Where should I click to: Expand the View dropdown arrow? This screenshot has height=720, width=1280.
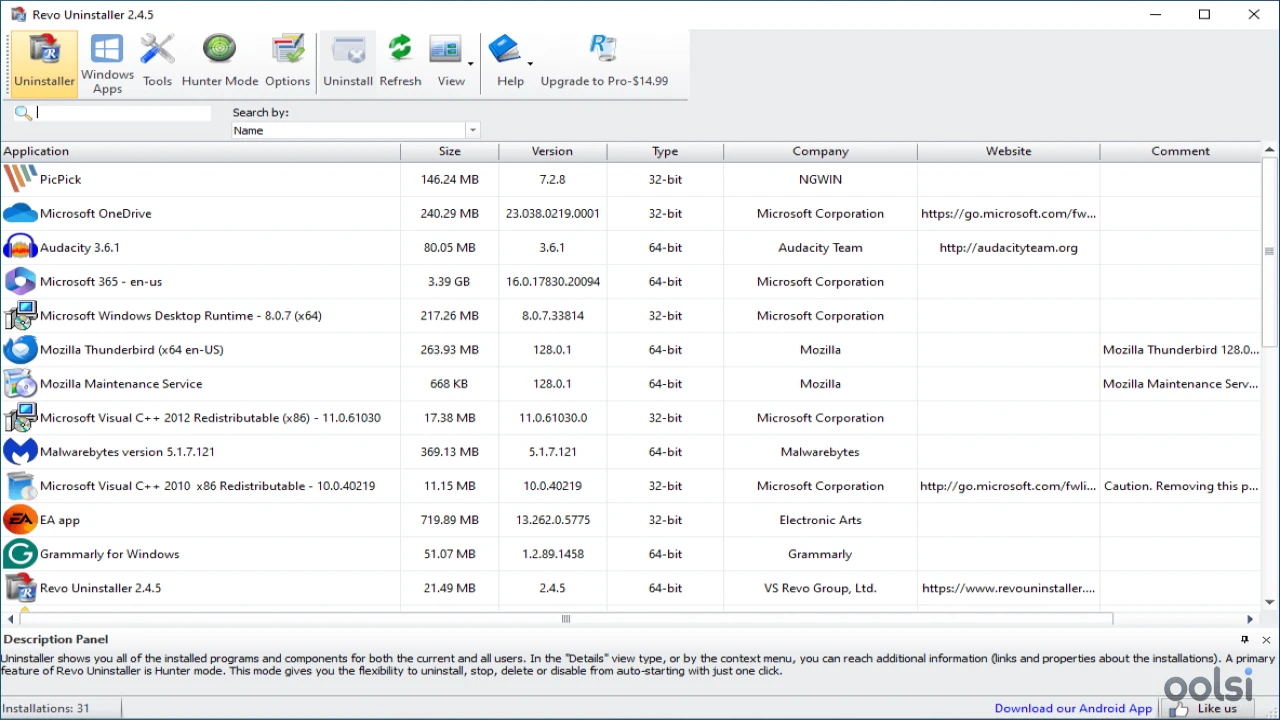pyautogui.click(x=471, y=64)
